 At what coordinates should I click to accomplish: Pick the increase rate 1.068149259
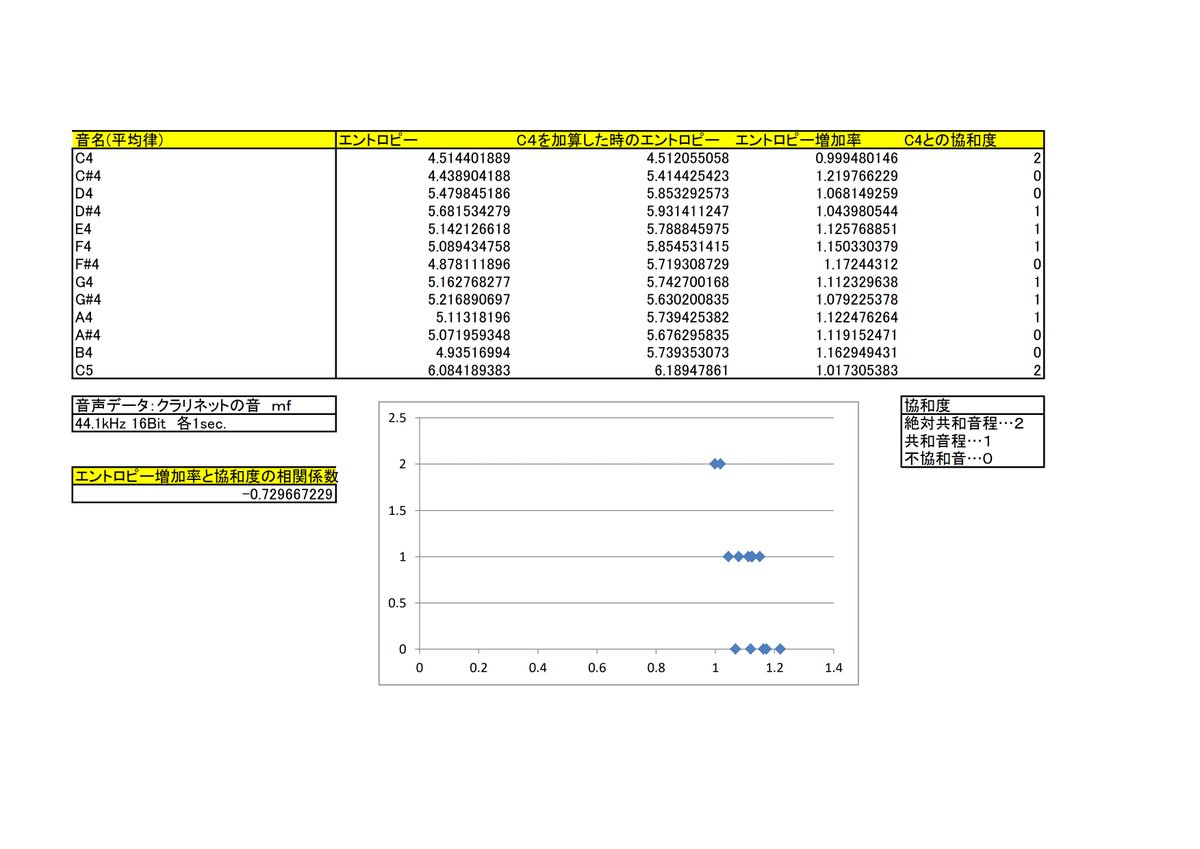point(856,193)
